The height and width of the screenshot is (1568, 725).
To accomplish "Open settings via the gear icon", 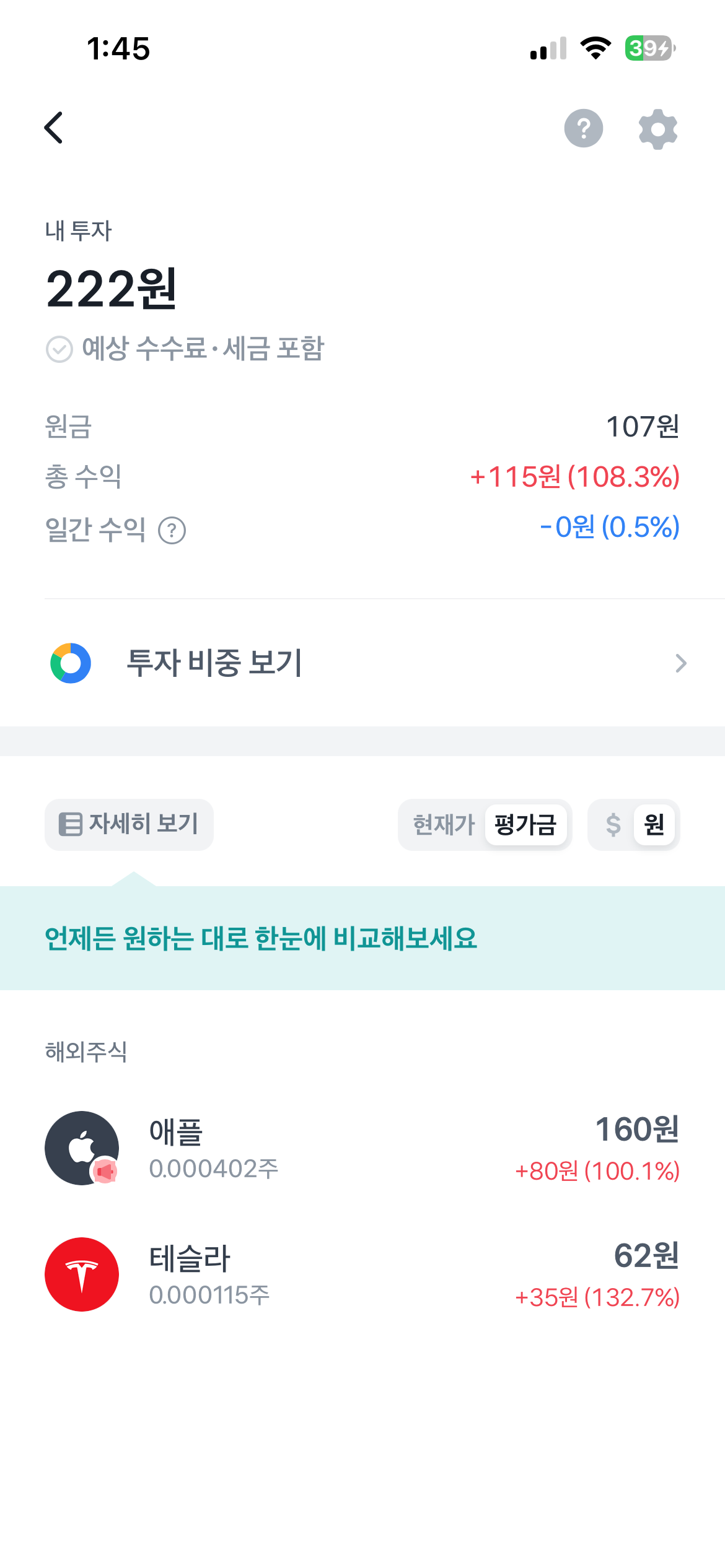I will 657,129.
